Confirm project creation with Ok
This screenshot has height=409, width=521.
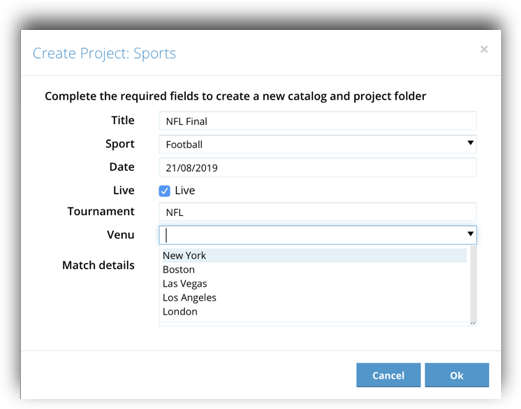coord(457,375)
